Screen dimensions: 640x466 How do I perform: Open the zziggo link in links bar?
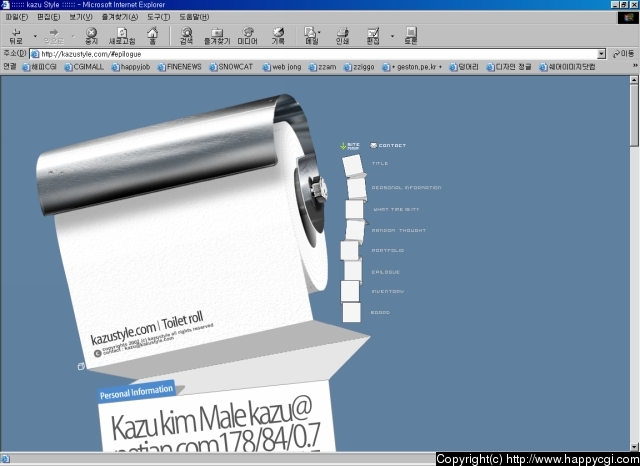(359, 67)
